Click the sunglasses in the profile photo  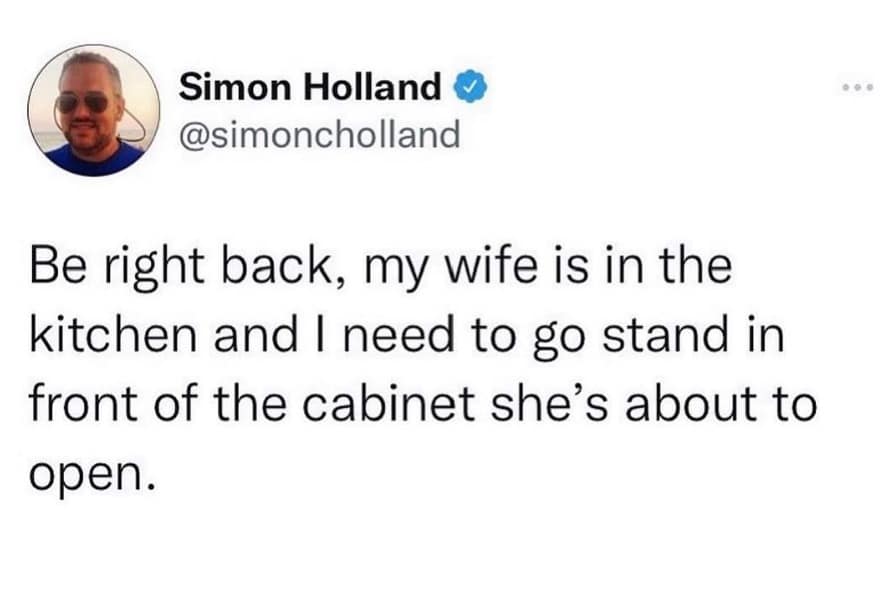(x=83, y=101)
